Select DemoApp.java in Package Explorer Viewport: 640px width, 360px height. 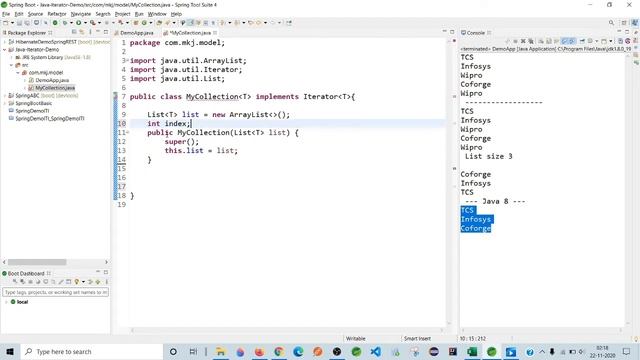(x=52, y=80)
